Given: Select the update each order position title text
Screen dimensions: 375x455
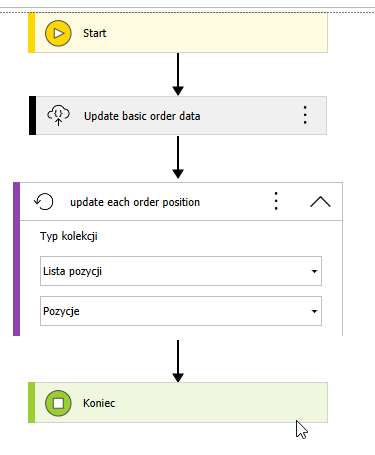Looking at the screenshot, I should point(135,202).
